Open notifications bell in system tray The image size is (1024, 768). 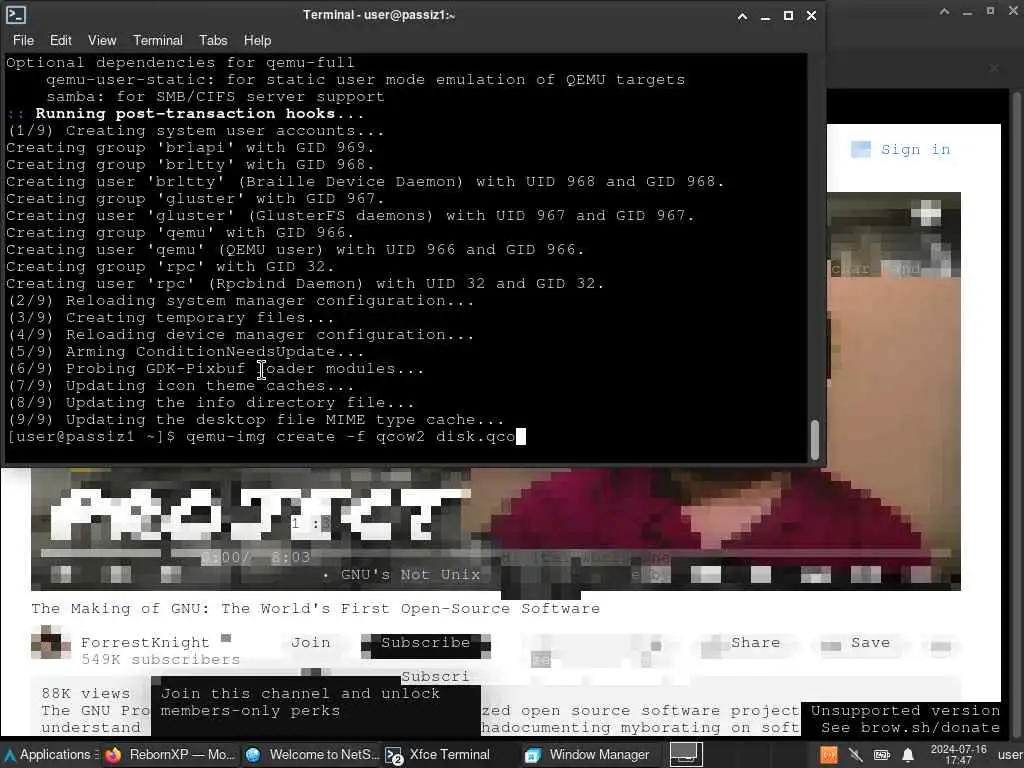click(908, 755)
